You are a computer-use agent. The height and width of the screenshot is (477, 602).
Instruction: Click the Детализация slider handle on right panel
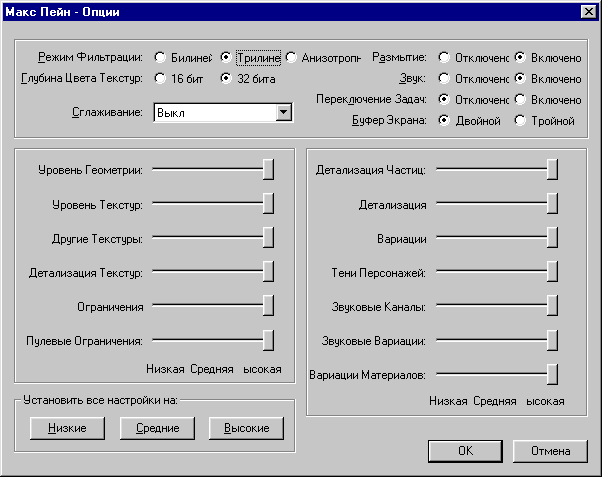552,204
